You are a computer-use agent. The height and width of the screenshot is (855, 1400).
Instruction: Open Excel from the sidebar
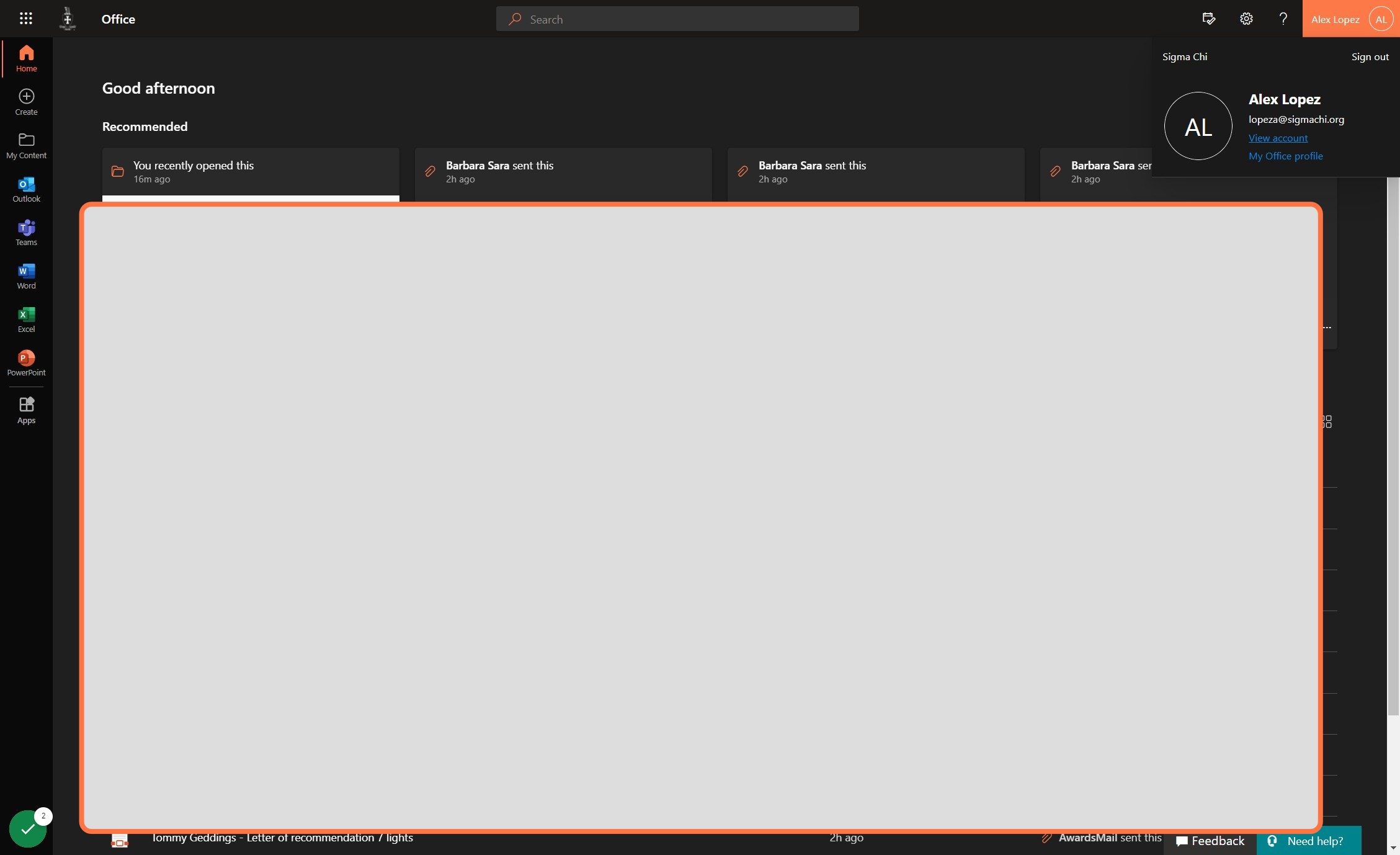[26, 320]
